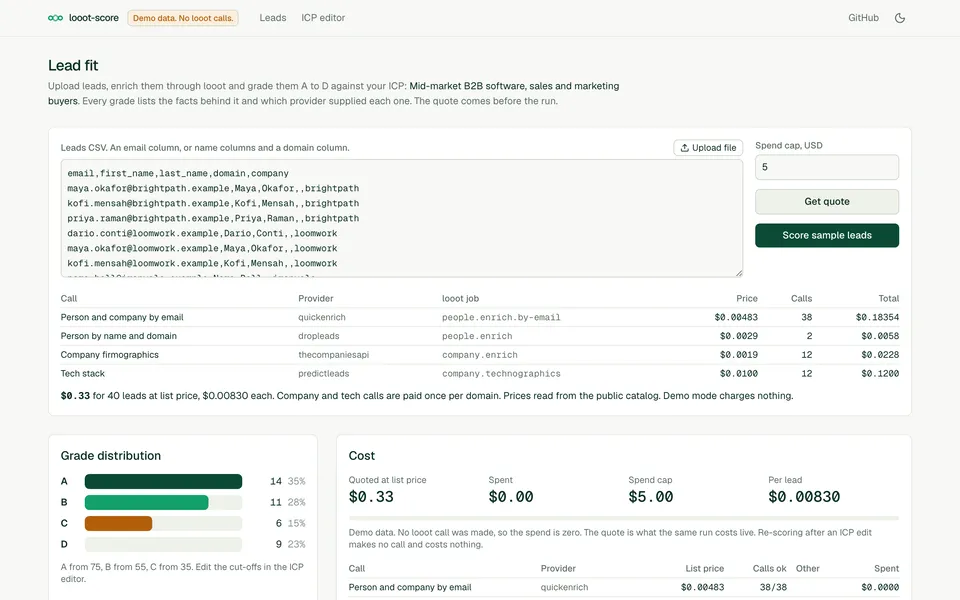
Task: Click the 'looot job' column header
Action: [460, 298]
